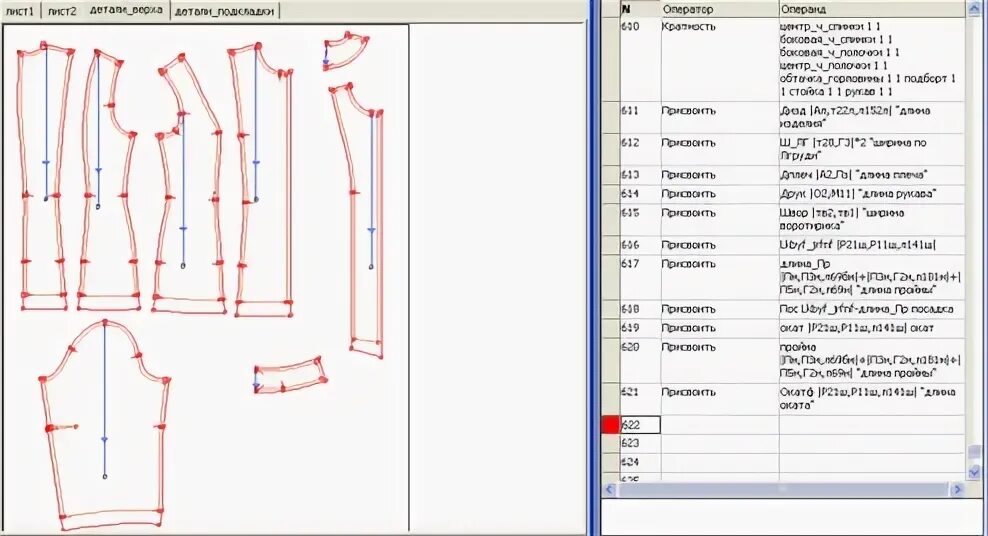Select row number 619 cell

(640, 328)
